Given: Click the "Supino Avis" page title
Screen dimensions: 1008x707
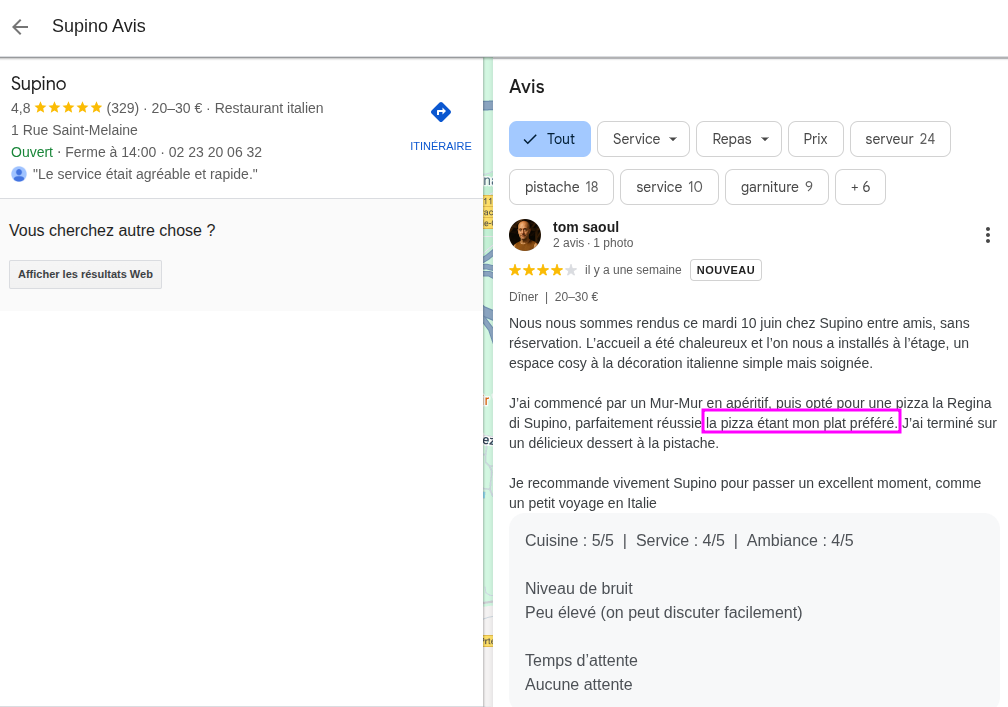Looking at the screenshot, I should tap(99, 26).
